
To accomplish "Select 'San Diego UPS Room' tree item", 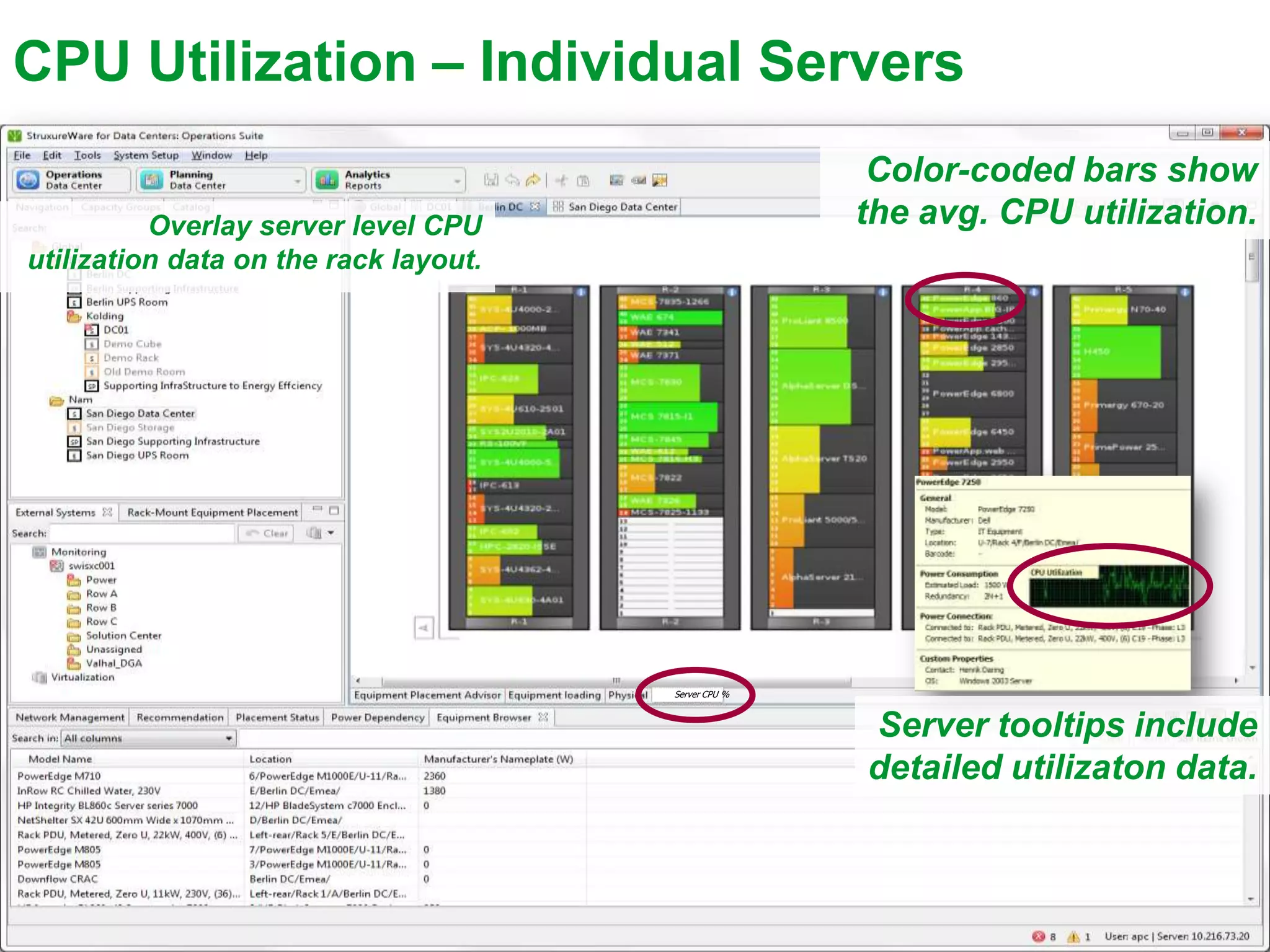I will tap(137, 456).
